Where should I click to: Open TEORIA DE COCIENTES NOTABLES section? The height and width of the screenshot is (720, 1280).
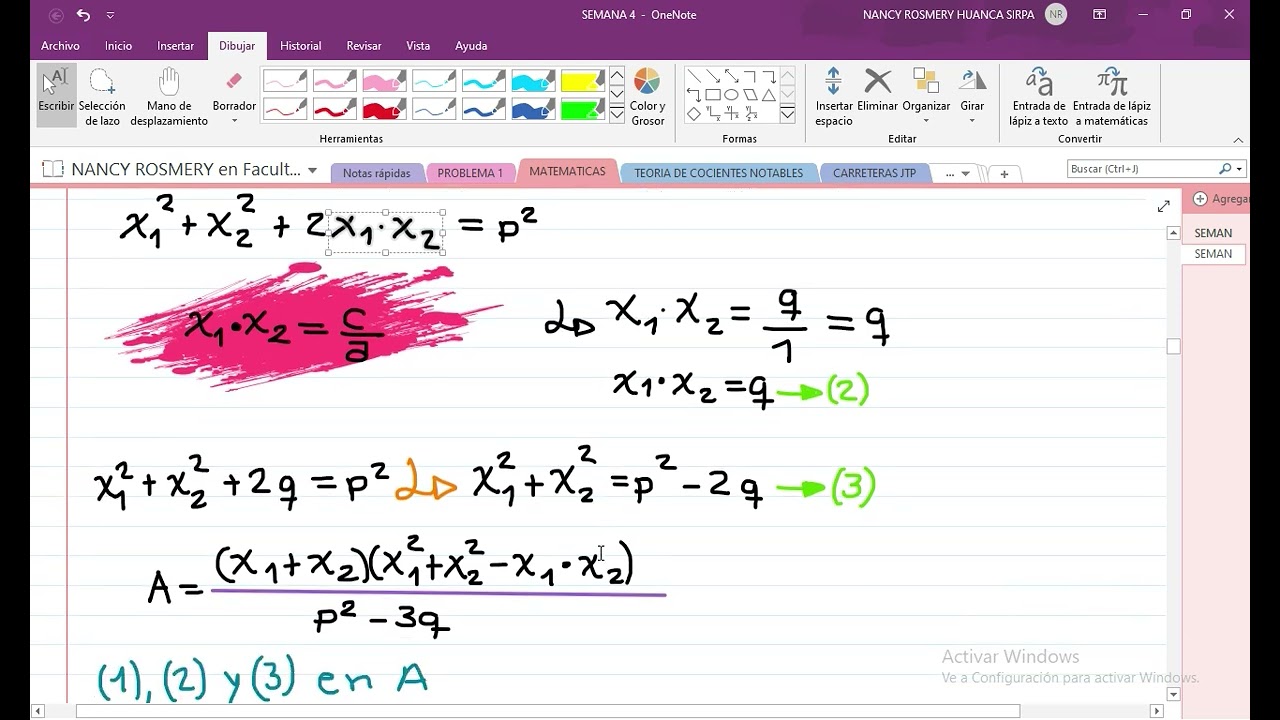pyautogui.click(x=718, y=173)
